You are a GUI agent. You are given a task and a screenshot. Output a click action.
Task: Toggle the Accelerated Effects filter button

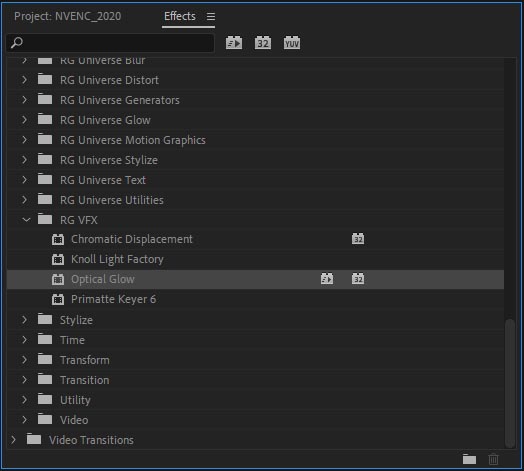tap(234, 43)
